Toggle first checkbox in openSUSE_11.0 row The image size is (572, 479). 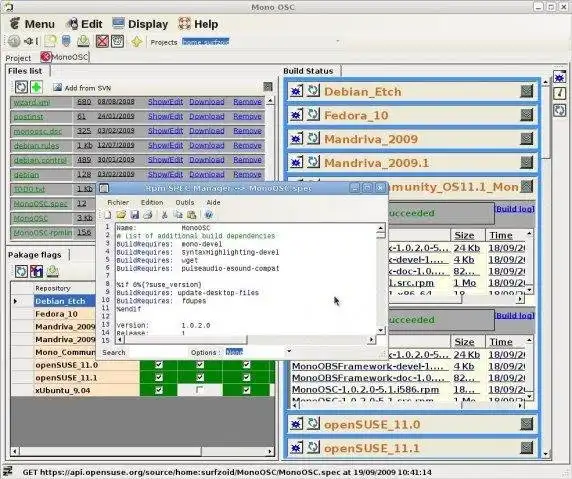click(159, 365)
